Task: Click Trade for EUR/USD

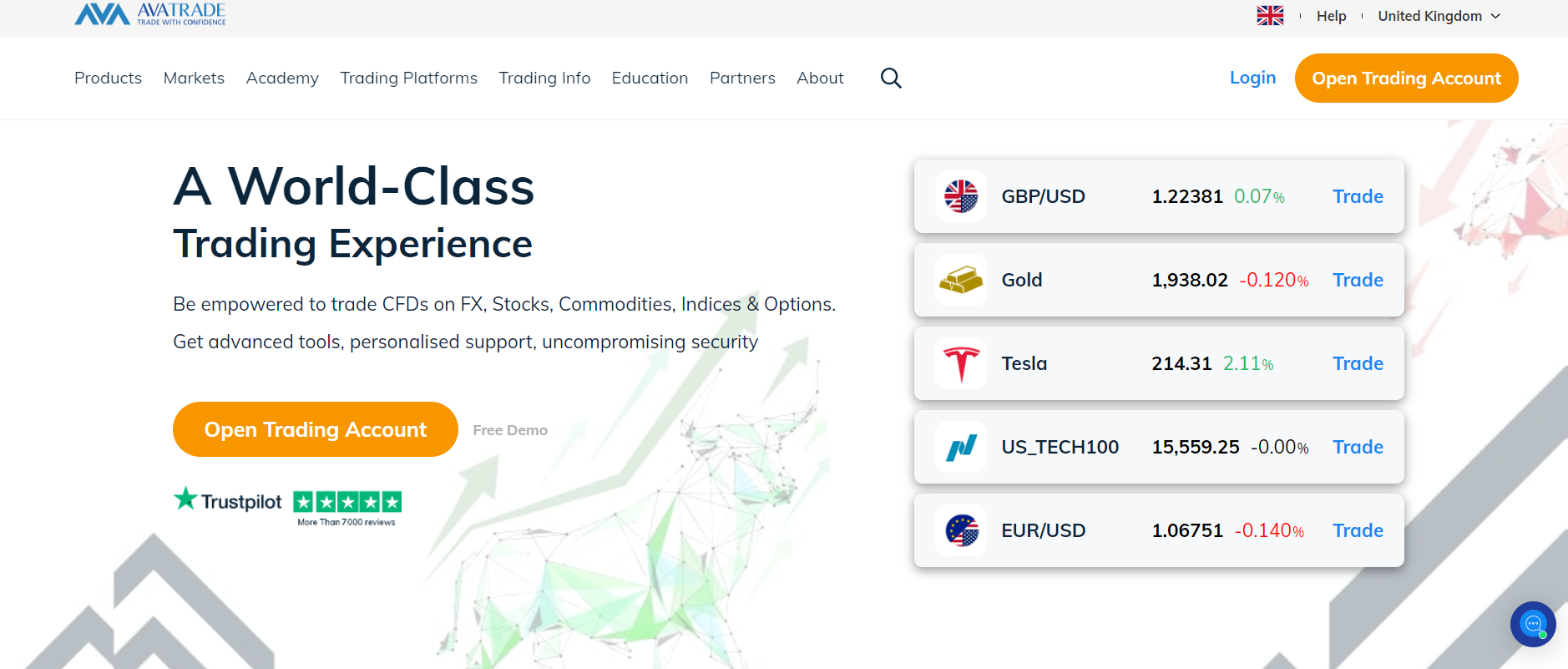Action: pyautogui.click(x=1358, y=530)
